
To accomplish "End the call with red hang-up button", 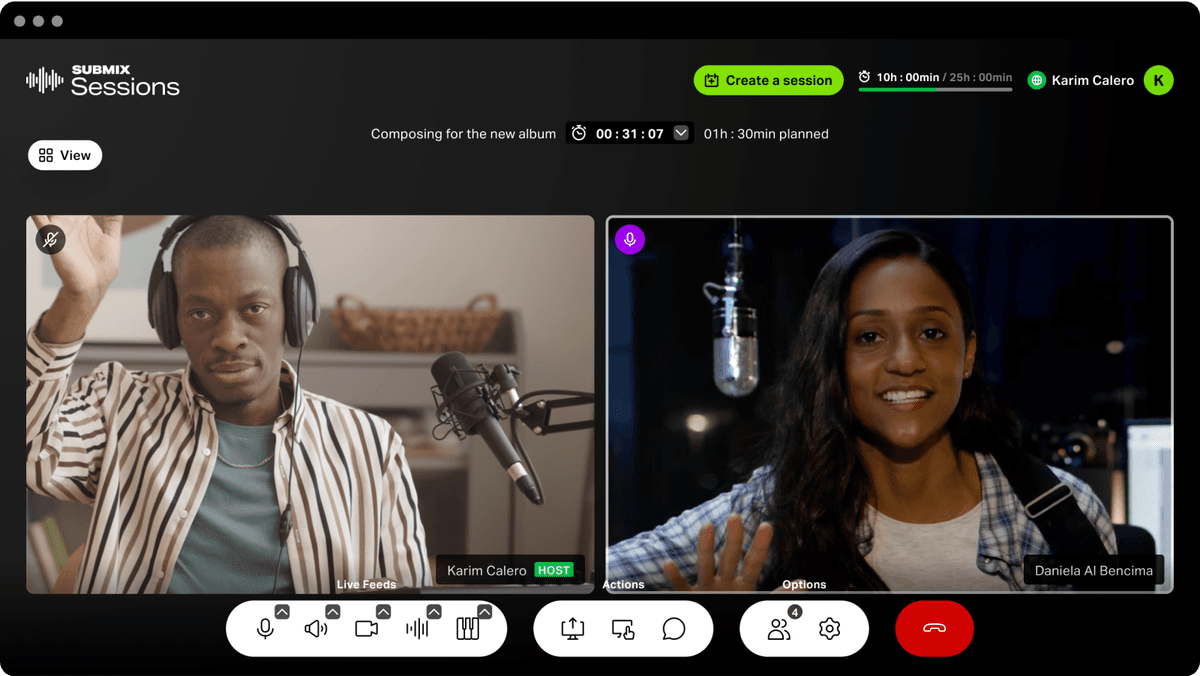I will [934, 629].
